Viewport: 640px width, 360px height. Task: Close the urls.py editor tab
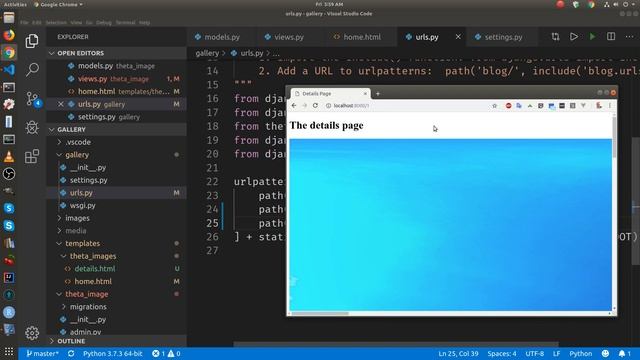[x=458, y=37]
